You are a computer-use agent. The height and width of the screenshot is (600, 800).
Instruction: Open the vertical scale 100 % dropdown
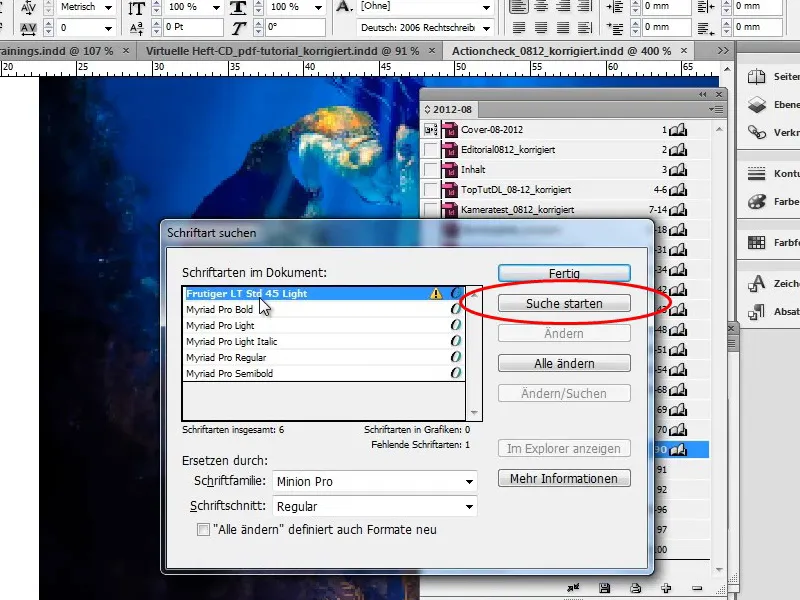[x=216, y=8]
